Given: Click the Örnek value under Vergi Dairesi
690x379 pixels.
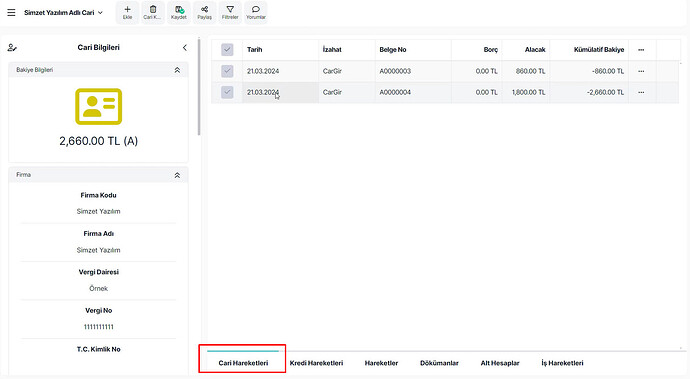Looking at the screenshot, I should (99, 289).
